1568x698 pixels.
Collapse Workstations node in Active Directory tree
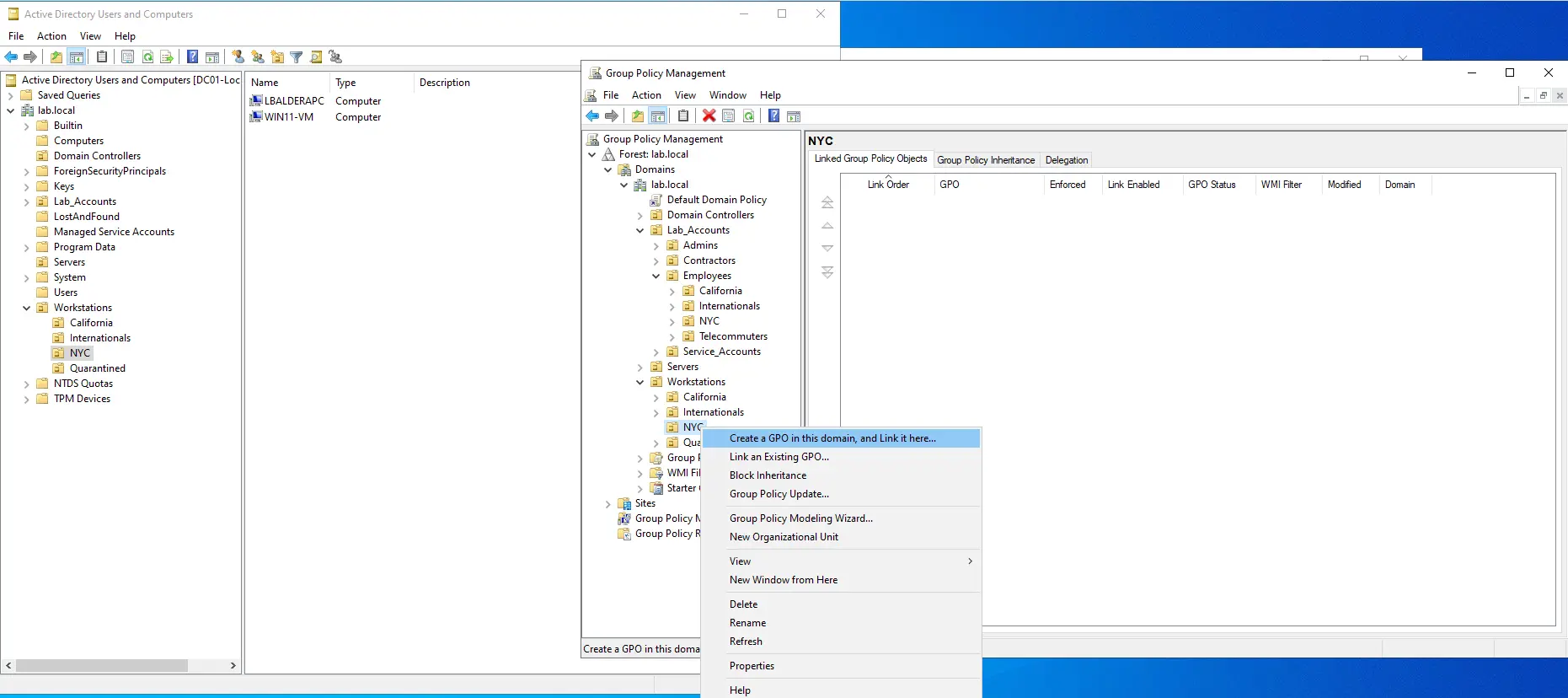[x=27, y=308]
